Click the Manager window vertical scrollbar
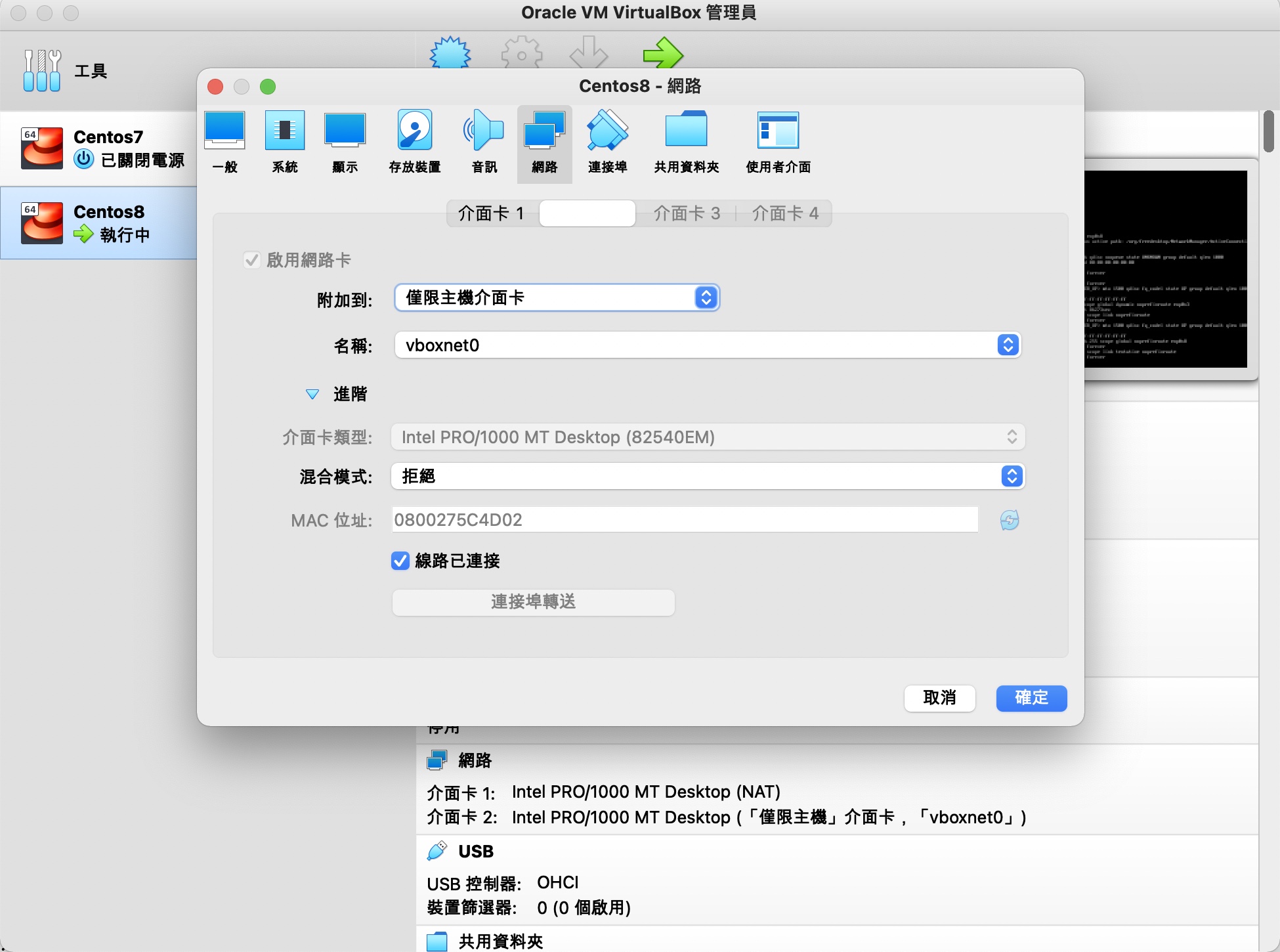1280x952 pixels. point(1269,131)
